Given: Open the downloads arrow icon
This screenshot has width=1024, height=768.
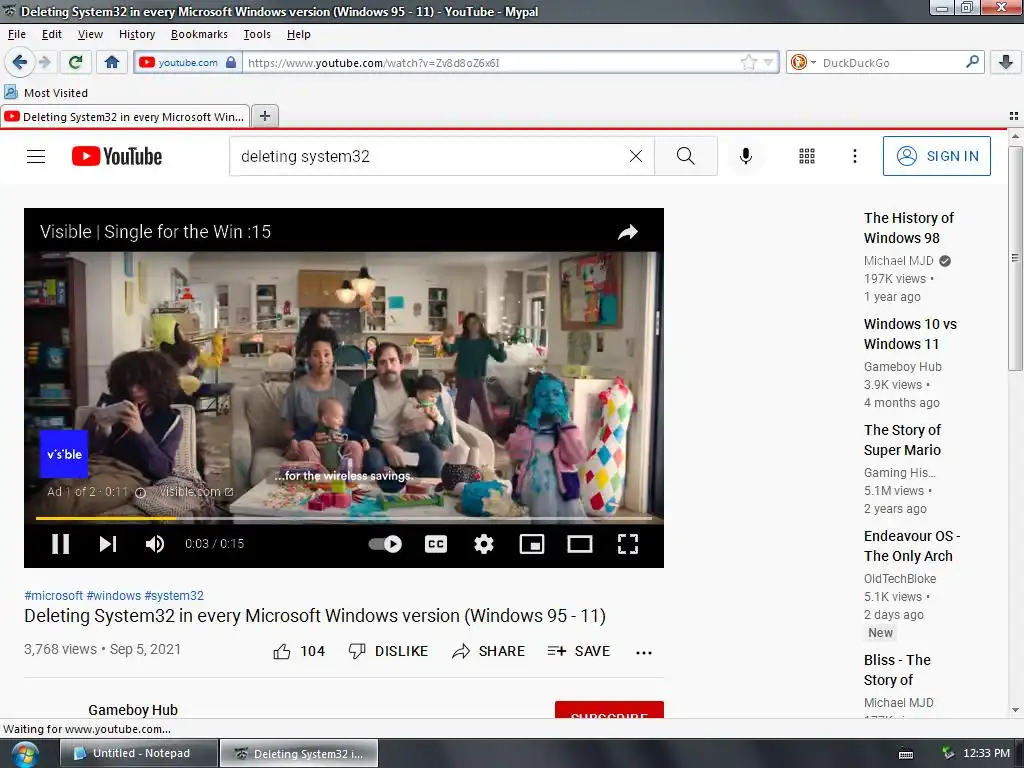Looking at the screenshot, I should click(1006, 63).
